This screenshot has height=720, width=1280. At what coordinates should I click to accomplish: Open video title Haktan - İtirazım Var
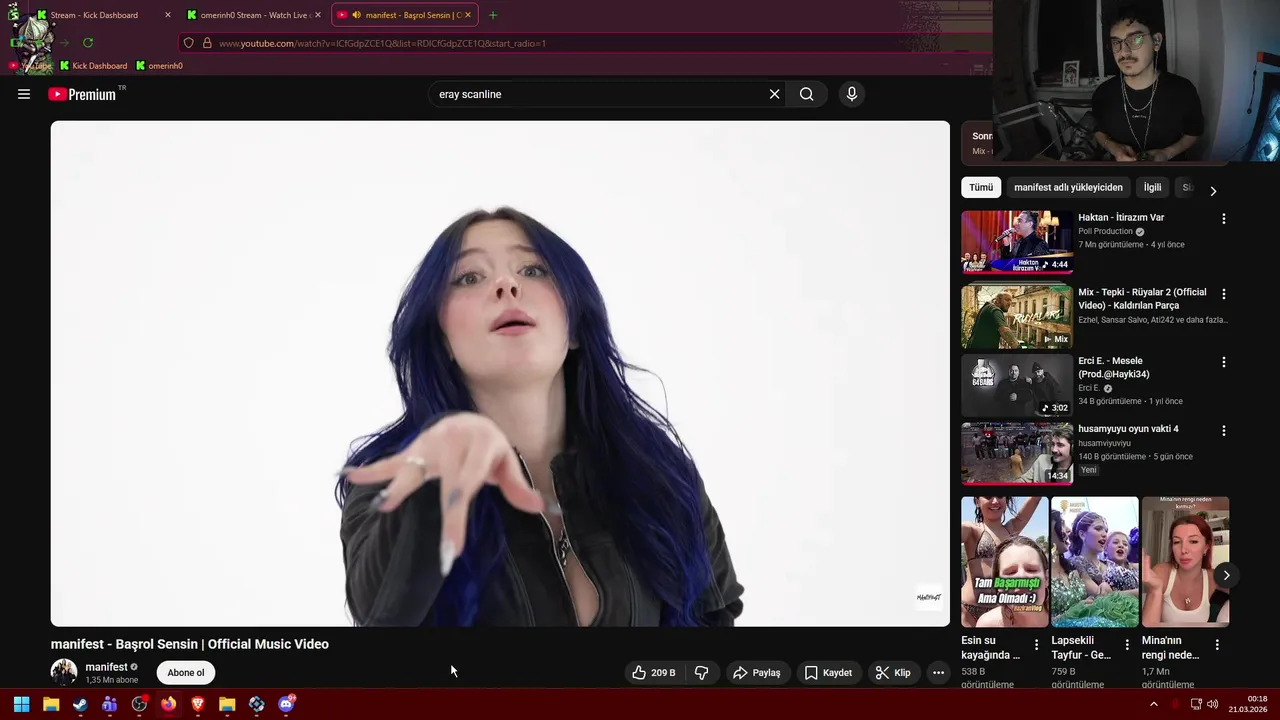(1121, 217)
